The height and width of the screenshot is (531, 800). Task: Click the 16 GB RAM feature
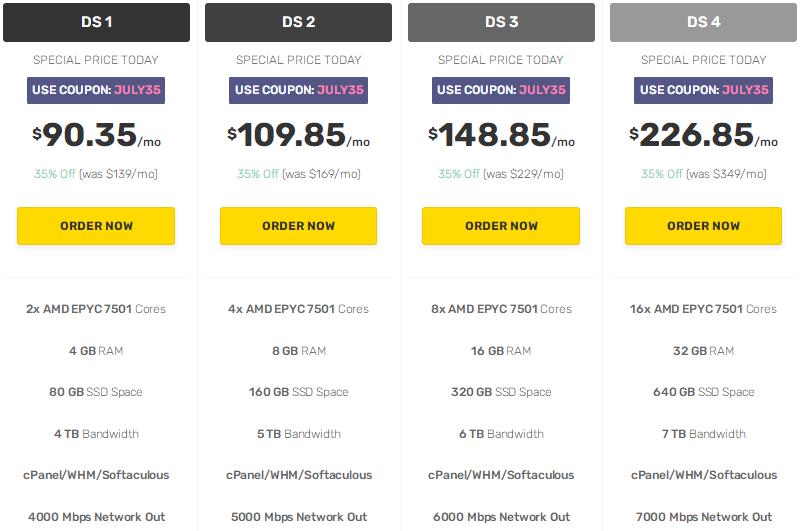pyautogui.click(x=501, y=351)
